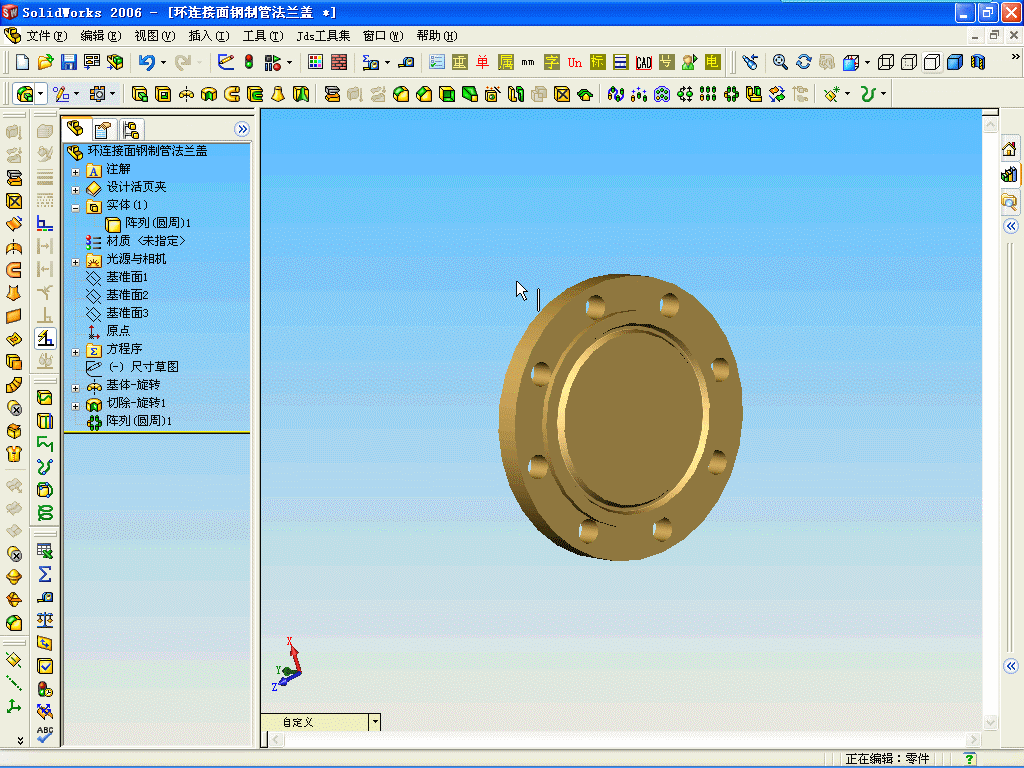Click the status bar help question mark
This screenshot has width=1024, height=768.
pyautogui.click(x=969, y=759)
